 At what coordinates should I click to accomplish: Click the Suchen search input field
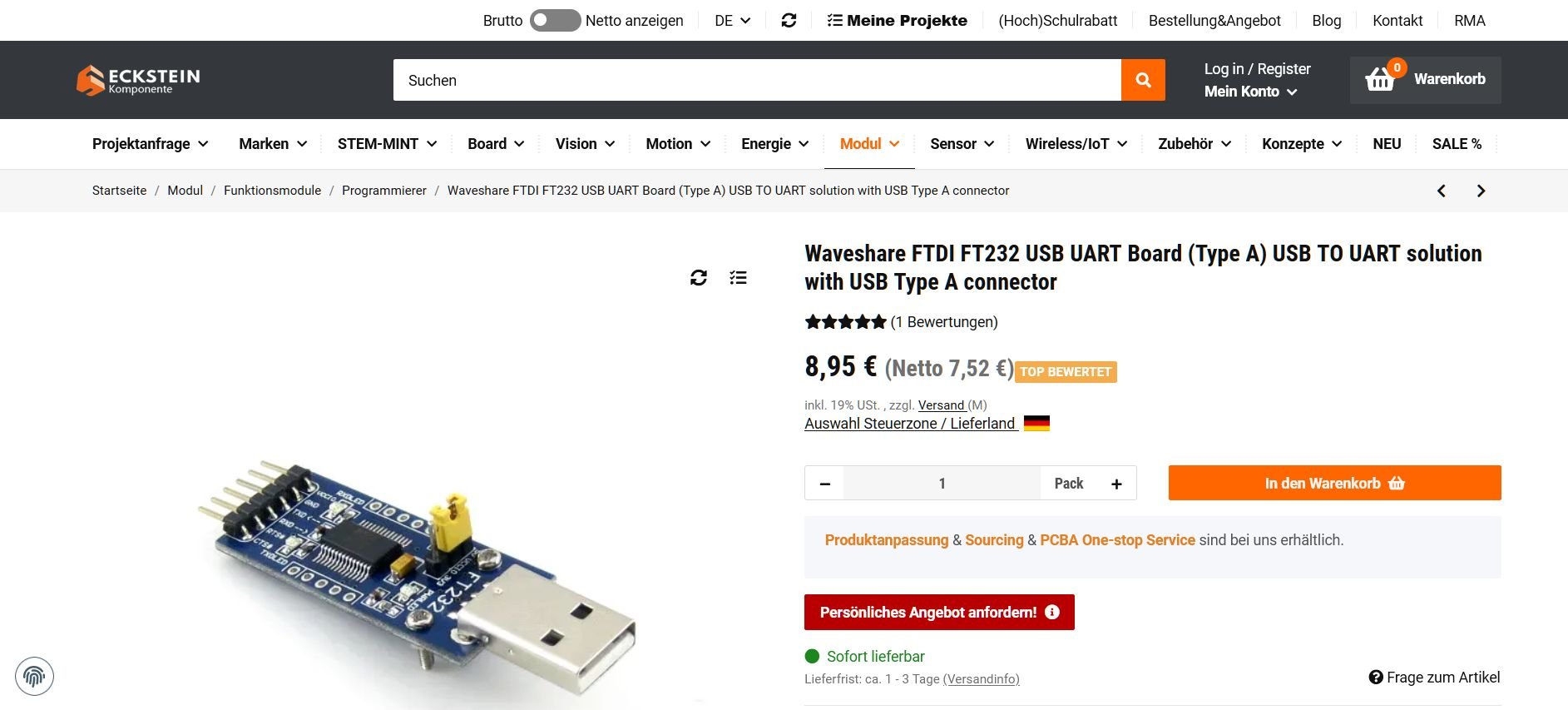(x=757, y=80)
